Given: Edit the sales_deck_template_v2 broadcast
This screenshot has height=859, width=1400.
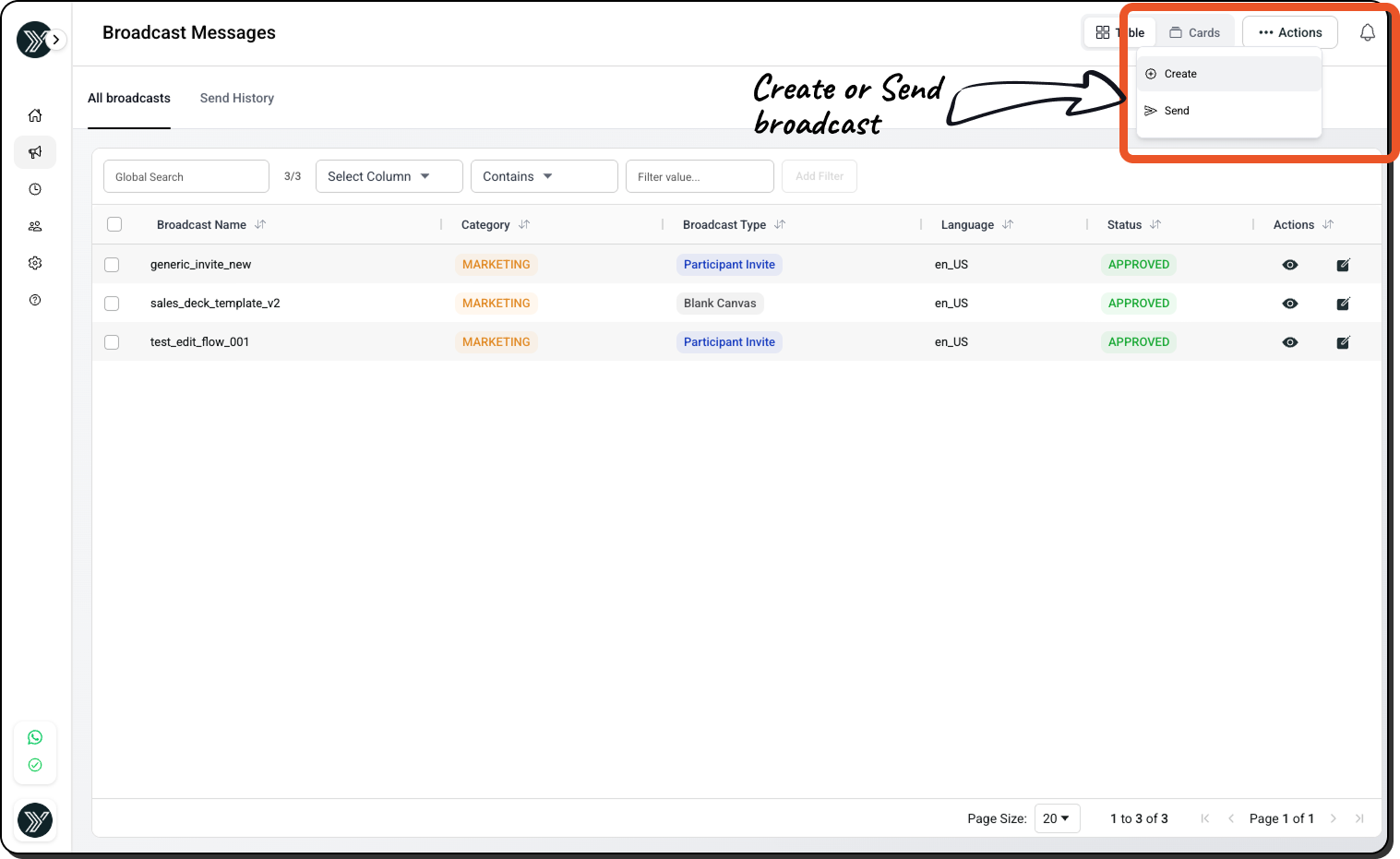Looking at the screenshot, I should (1343, 304).
